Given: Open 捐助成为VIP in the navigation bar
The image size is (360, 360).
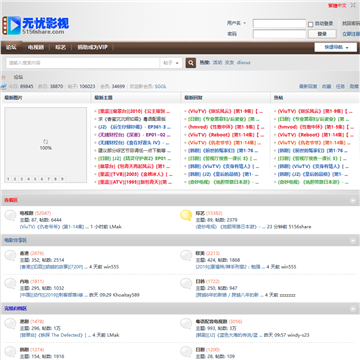Looking at the screenshot, I should pos(92,47).
